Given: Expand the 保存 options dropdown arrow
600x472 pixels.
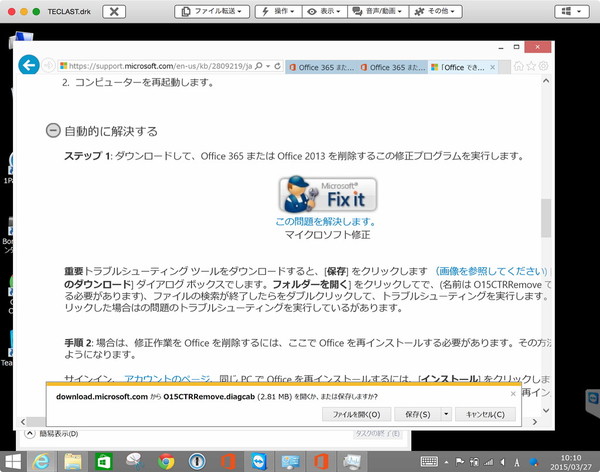Looking at the screenshot, I should tap(446, 414).
